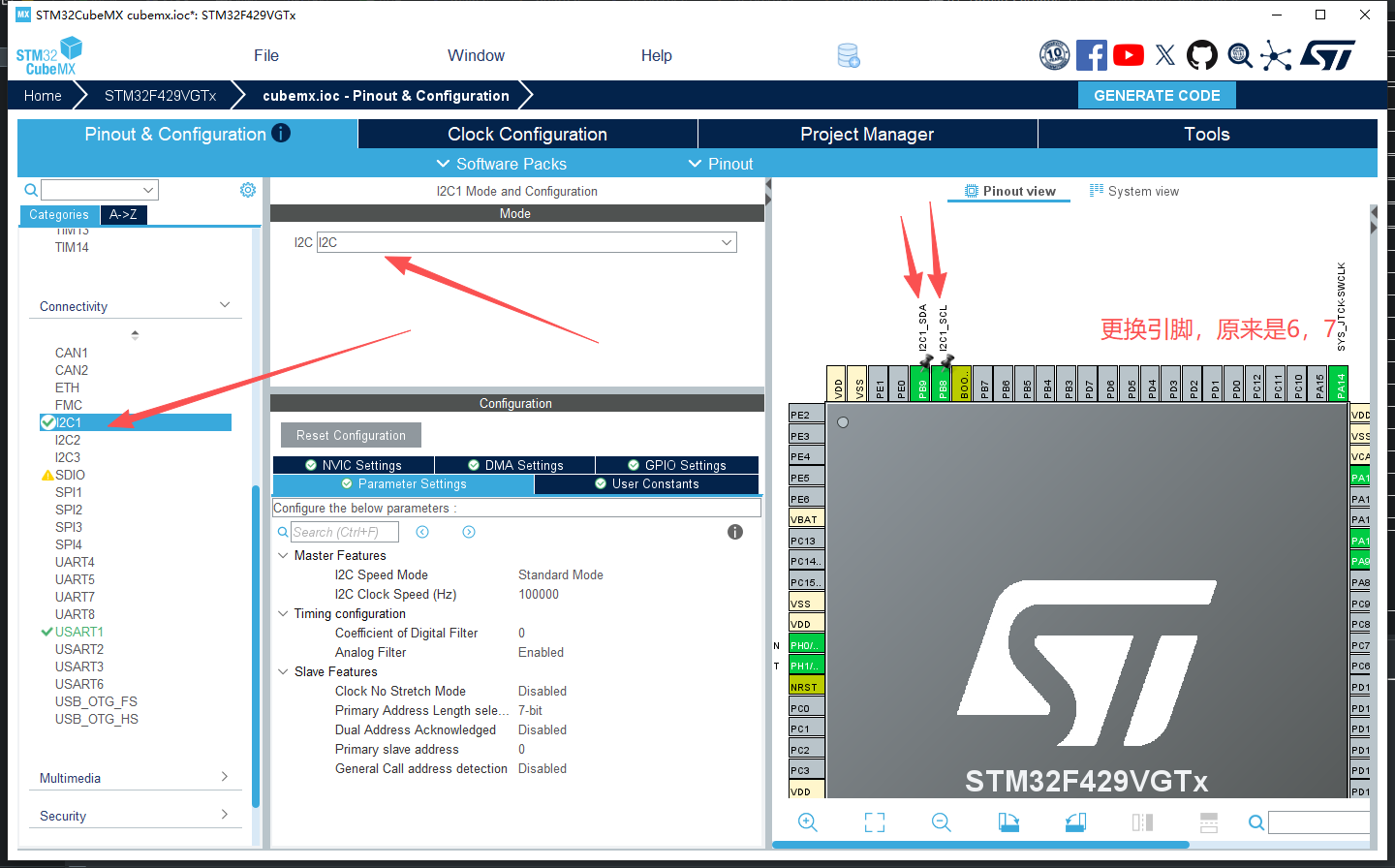Switch to the A->Z peripheral list tab
Screen dimensions: 1395x868
123,215
